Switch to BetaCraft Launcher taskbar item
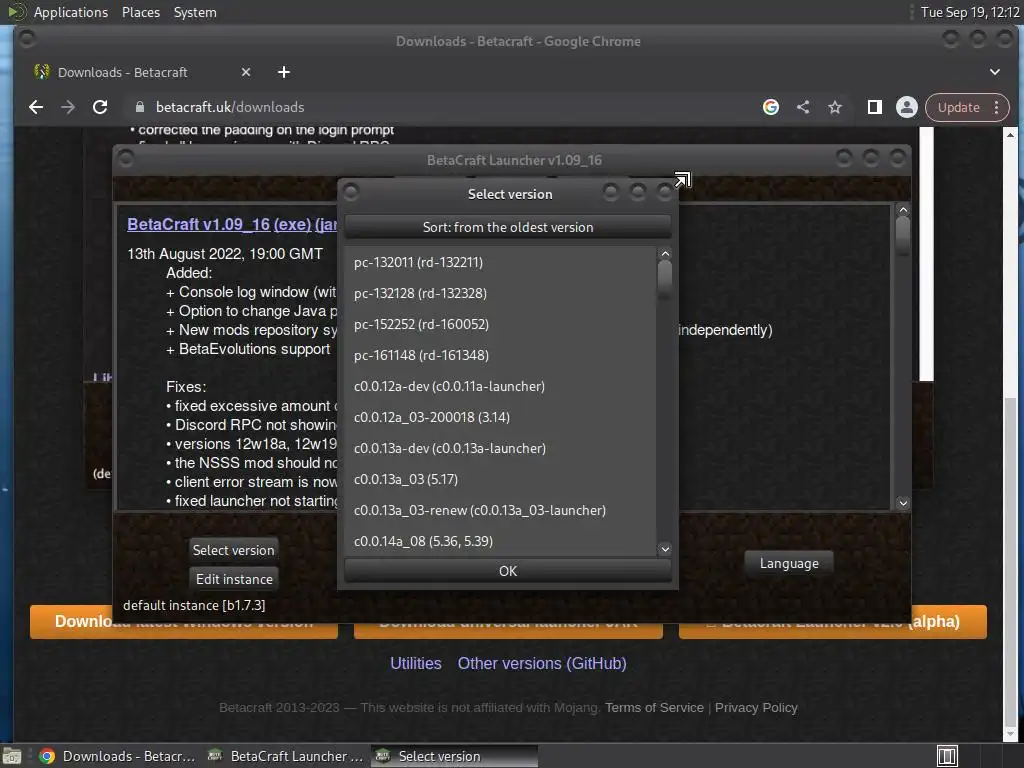 pyautogui.click(x=285, y=756)
